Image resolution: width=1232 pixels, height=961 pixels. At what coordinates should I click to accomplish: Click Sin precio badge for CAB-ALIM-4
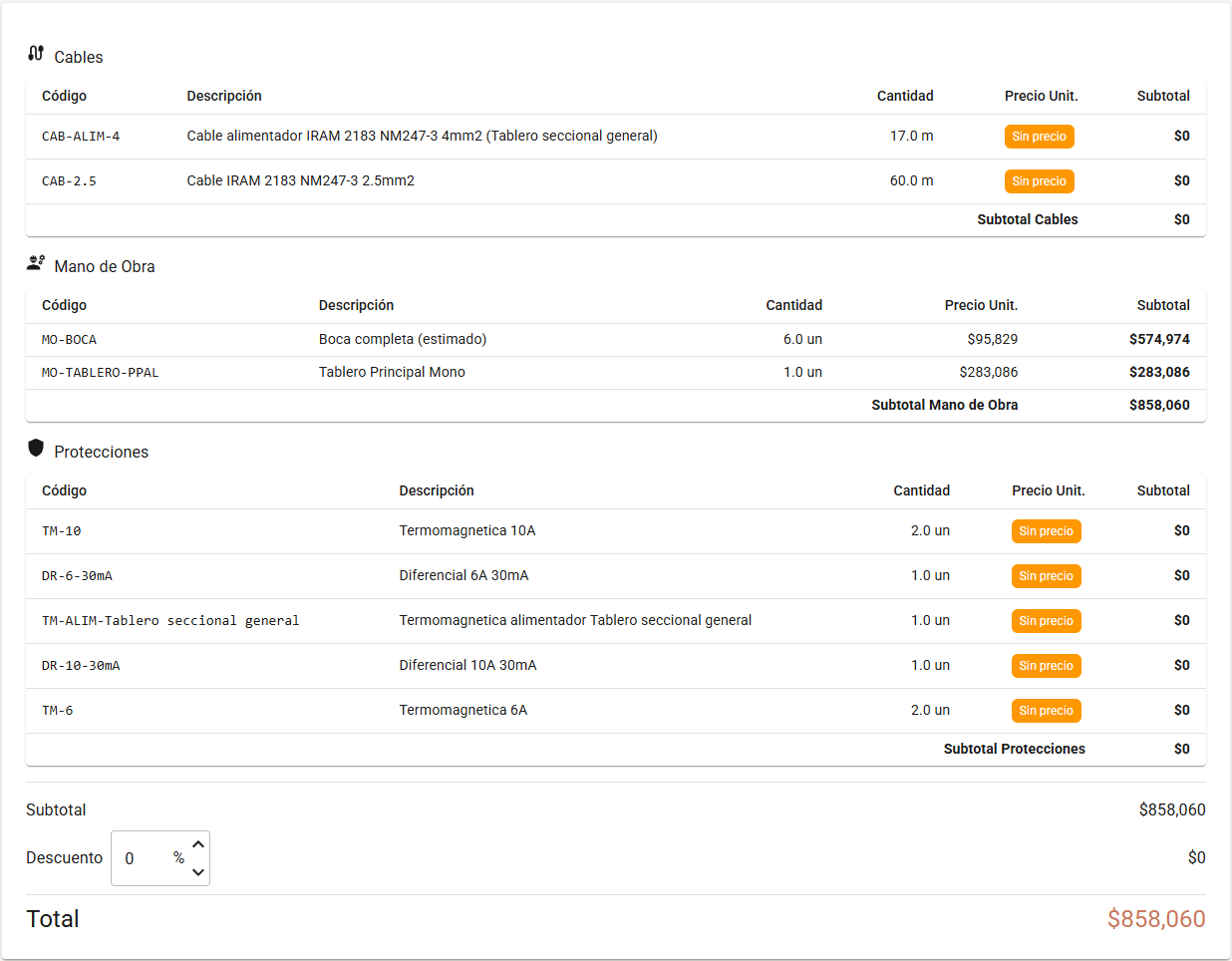pyautogui.click(x=1039, y=137)
